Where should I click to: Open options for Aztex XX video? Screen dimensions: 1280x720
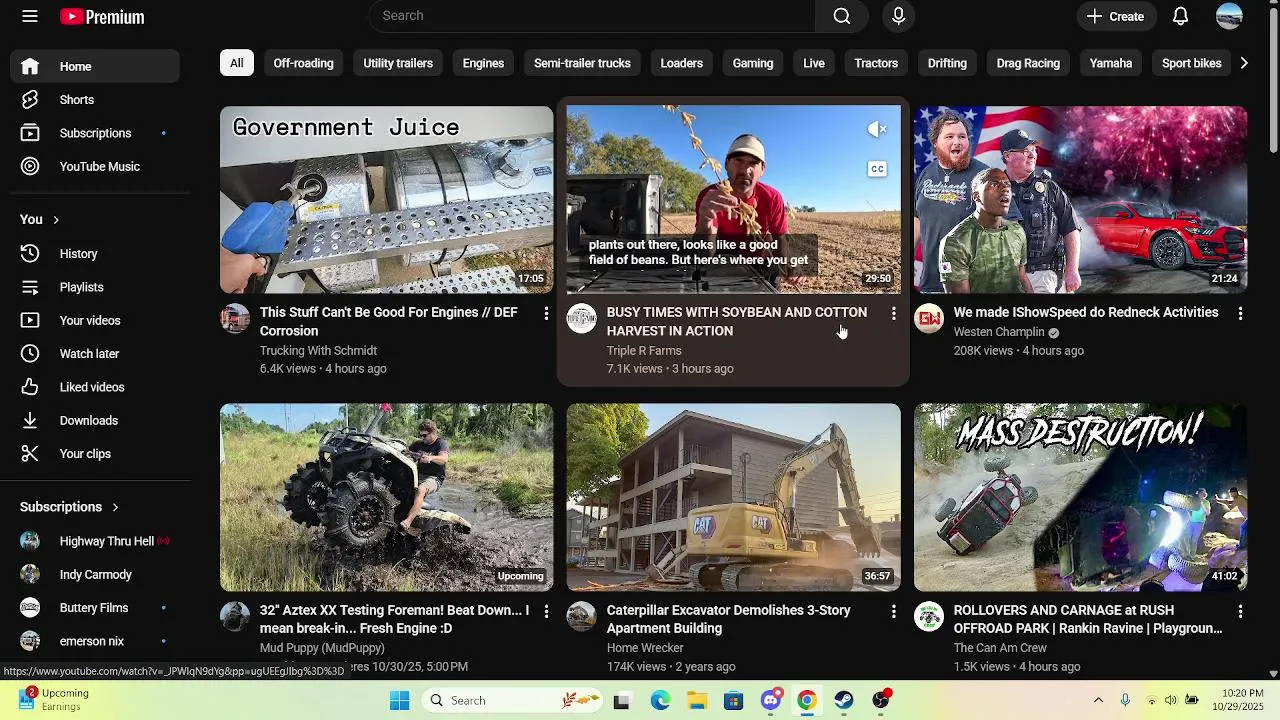[546, 611]
